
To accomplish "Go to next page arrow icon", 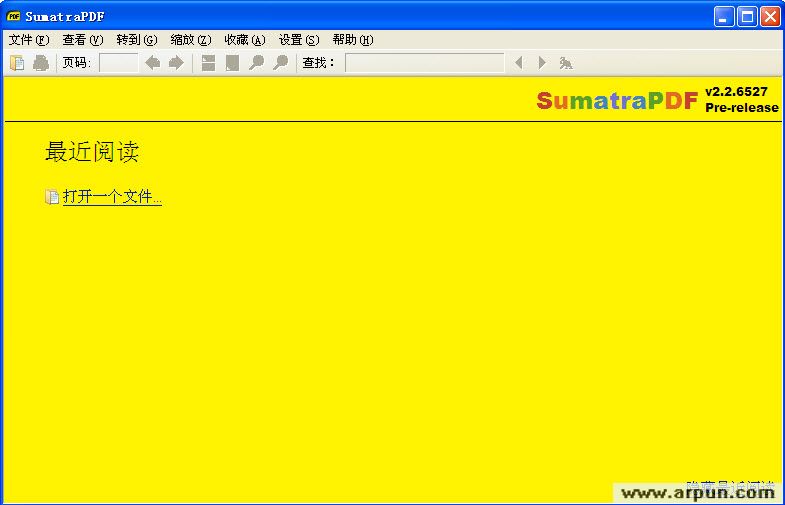I will (176, 63).
